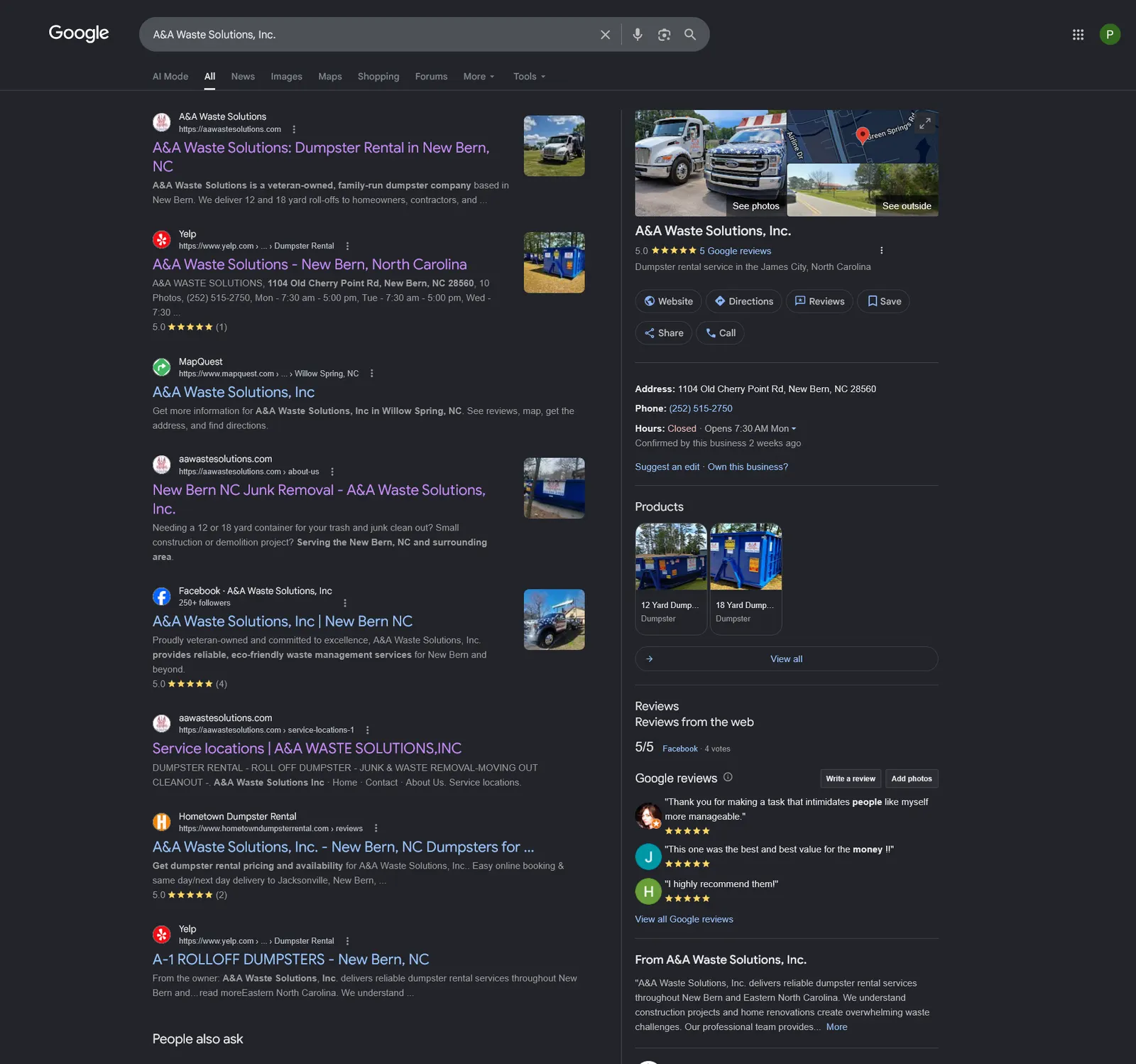Open options menu for the service-locations result
Viewport: 1136px width, 1064px height.
tap(367, 730)
